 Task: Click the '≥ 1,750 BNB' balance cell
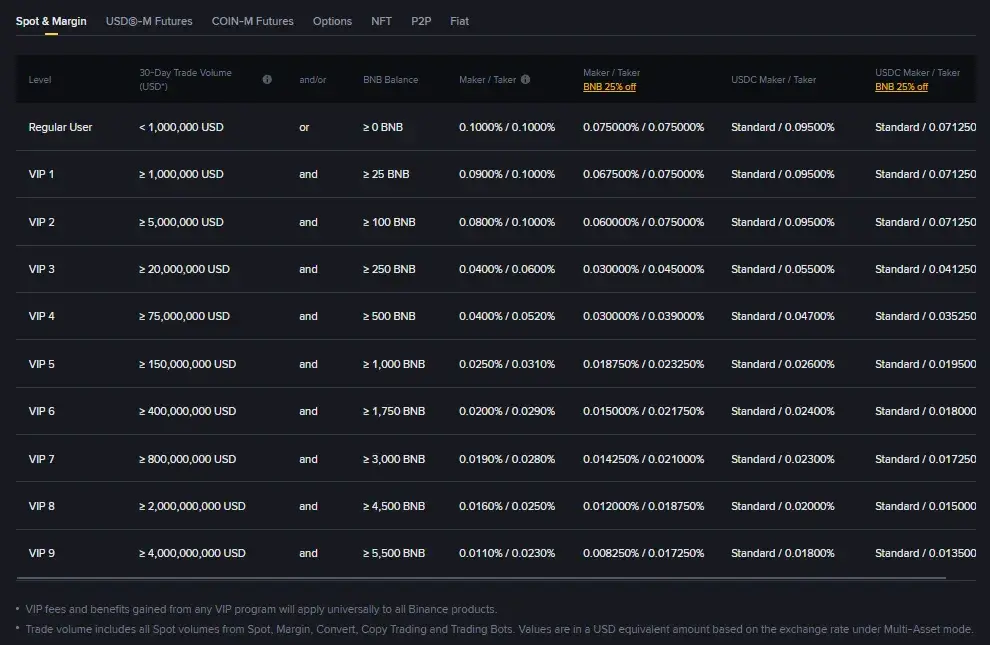pos(394,411)
